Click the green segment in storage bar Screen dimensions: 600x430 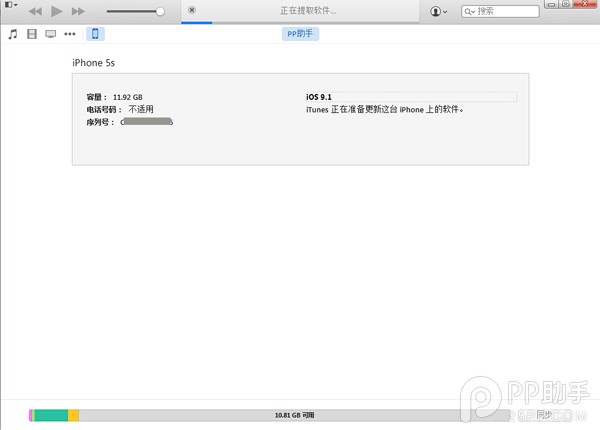click(51, 414)
